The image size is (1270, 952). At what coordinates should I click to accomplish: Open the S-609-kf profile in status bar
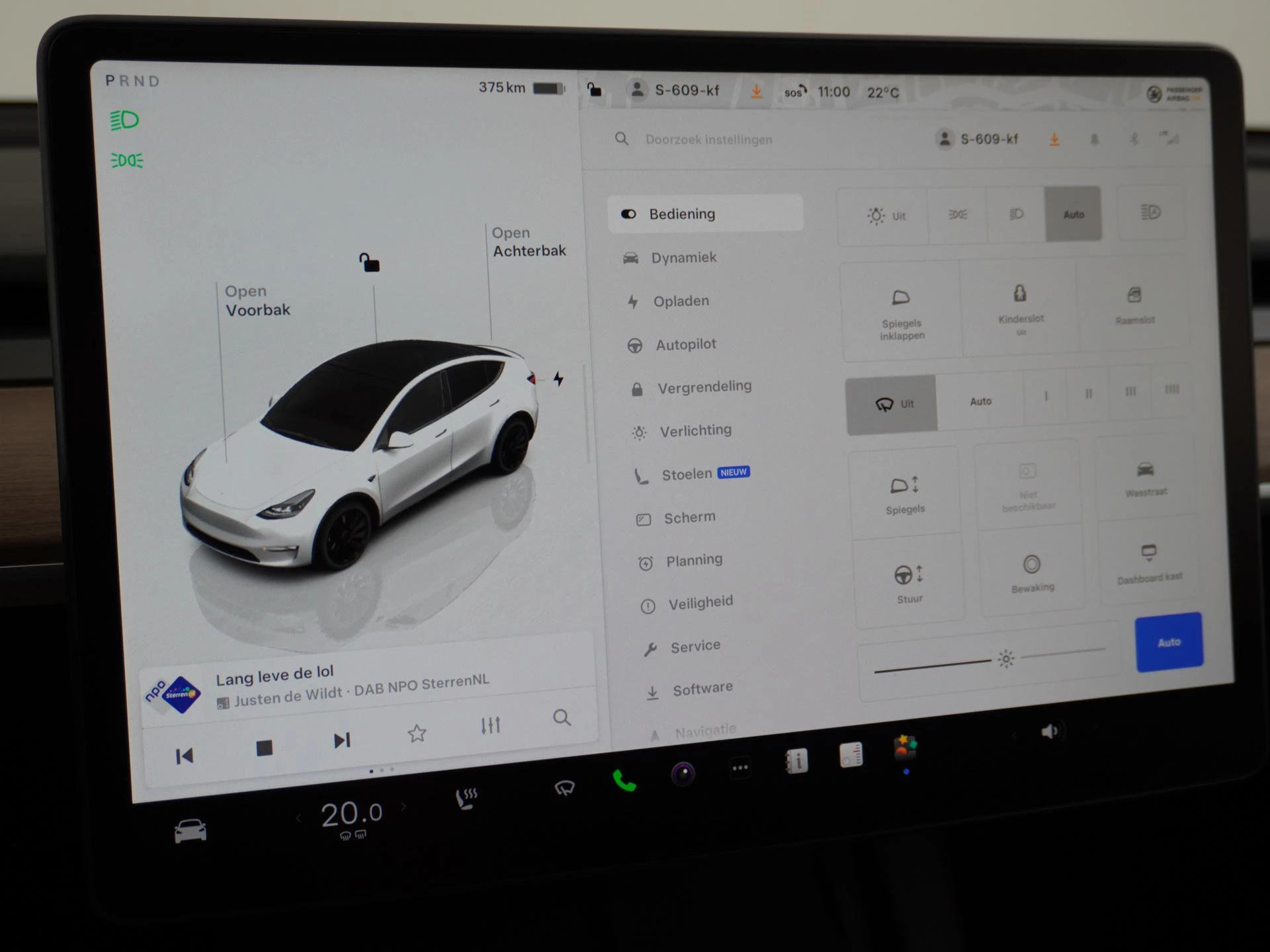pos(674,90)
